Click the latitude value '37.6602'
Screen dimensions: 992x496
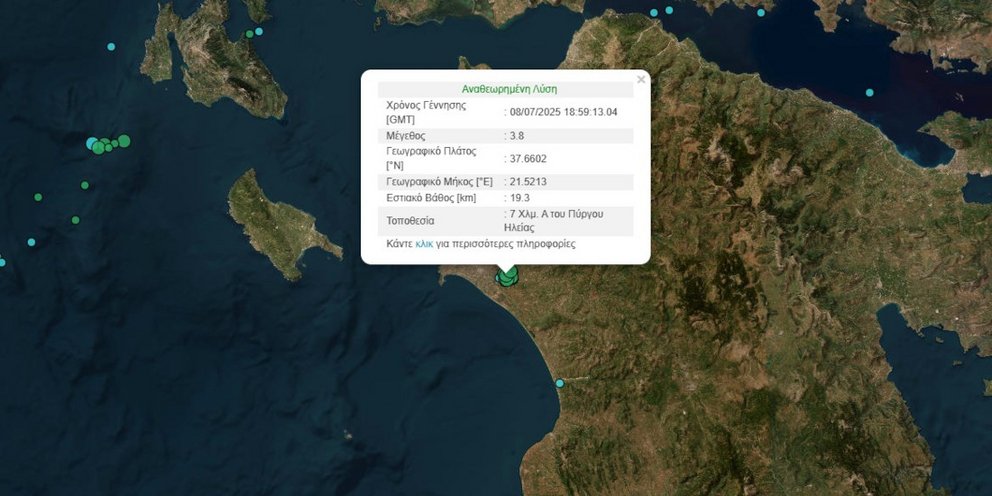click(528, 159)
